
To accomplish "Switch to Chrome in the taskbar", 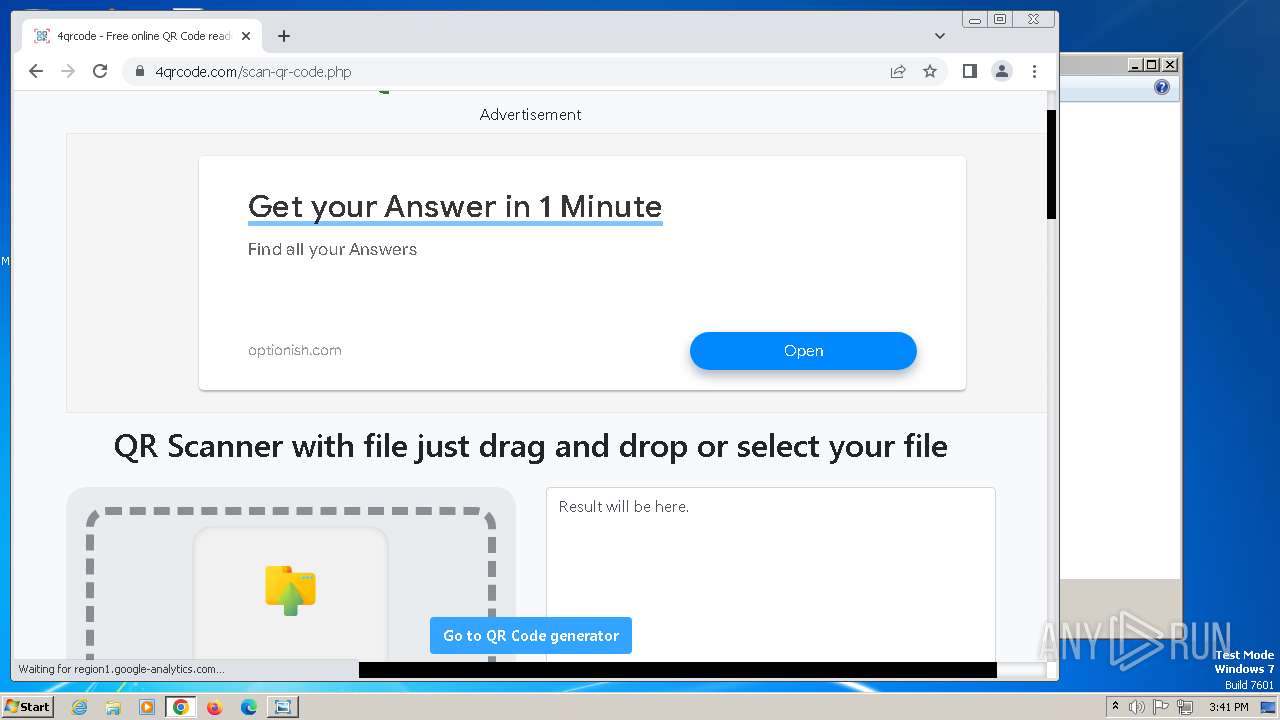I will 181,707.
